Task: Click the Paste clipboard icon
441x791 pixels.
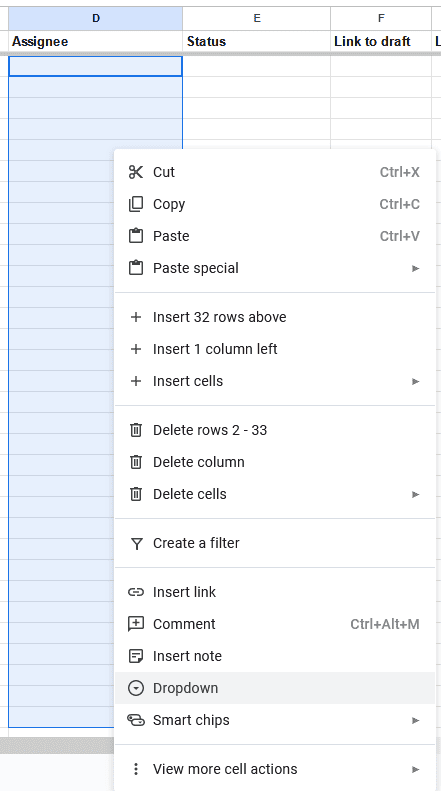Action: [x=136, y=236]
